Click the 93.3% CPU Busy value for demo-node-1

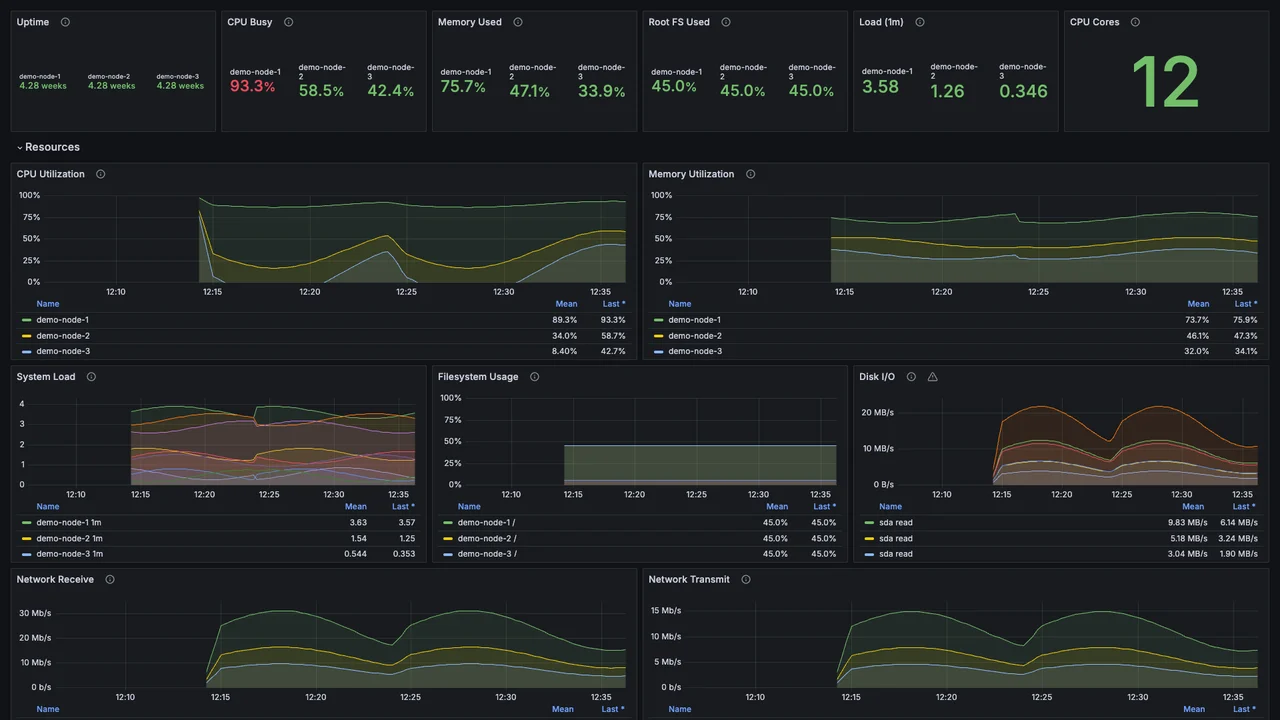253,86
